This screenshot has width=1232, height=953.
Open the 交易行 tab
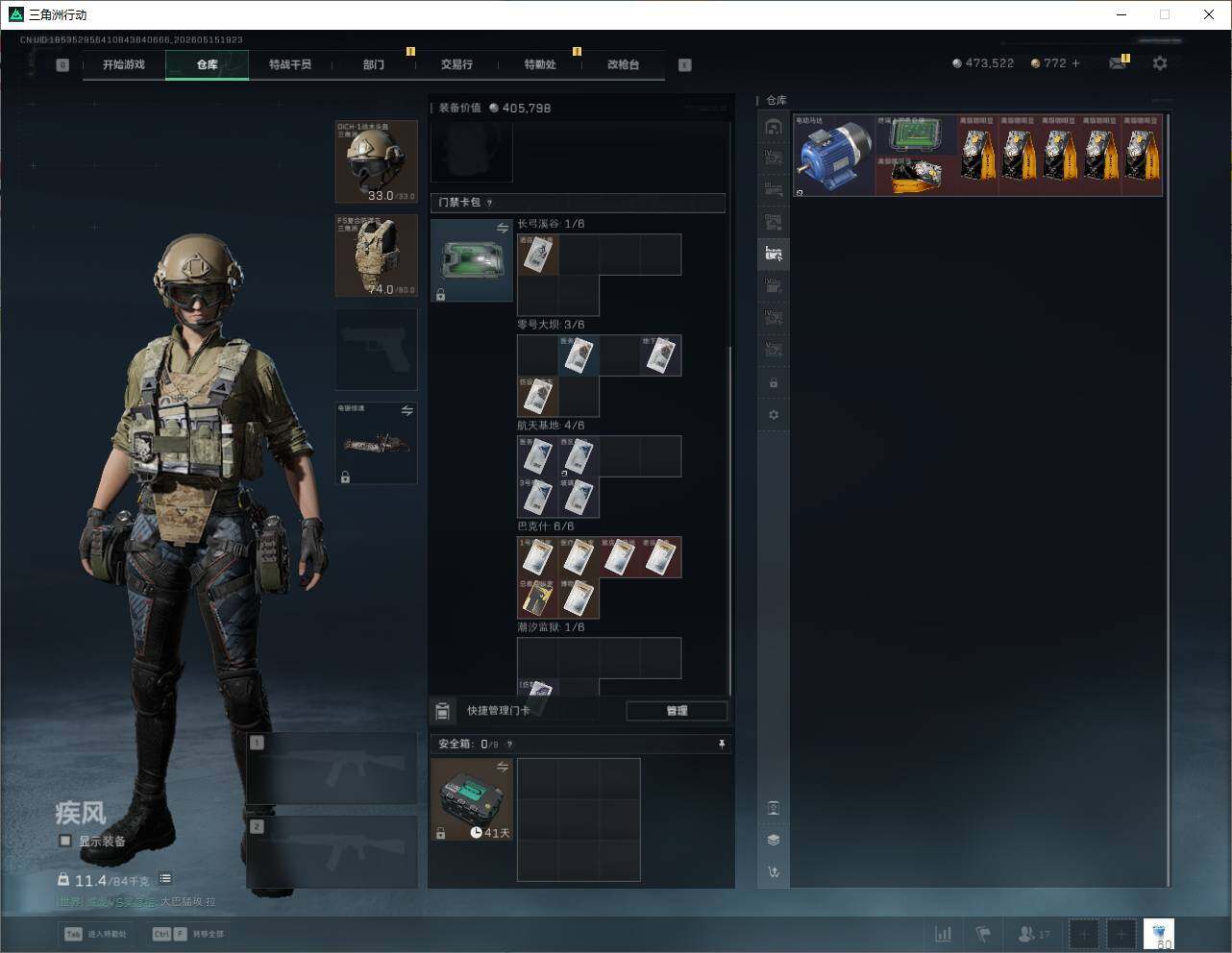(x=456, y=64)
